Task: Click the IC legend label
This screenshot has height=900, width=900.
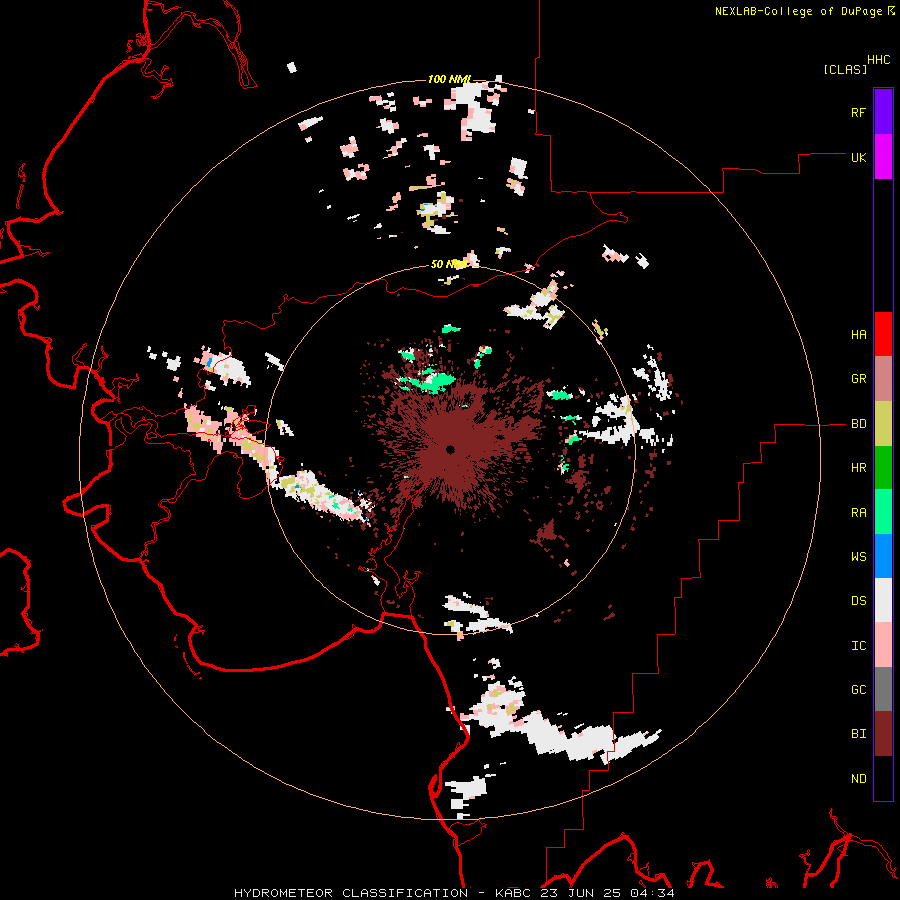Action: pos(858,646)
